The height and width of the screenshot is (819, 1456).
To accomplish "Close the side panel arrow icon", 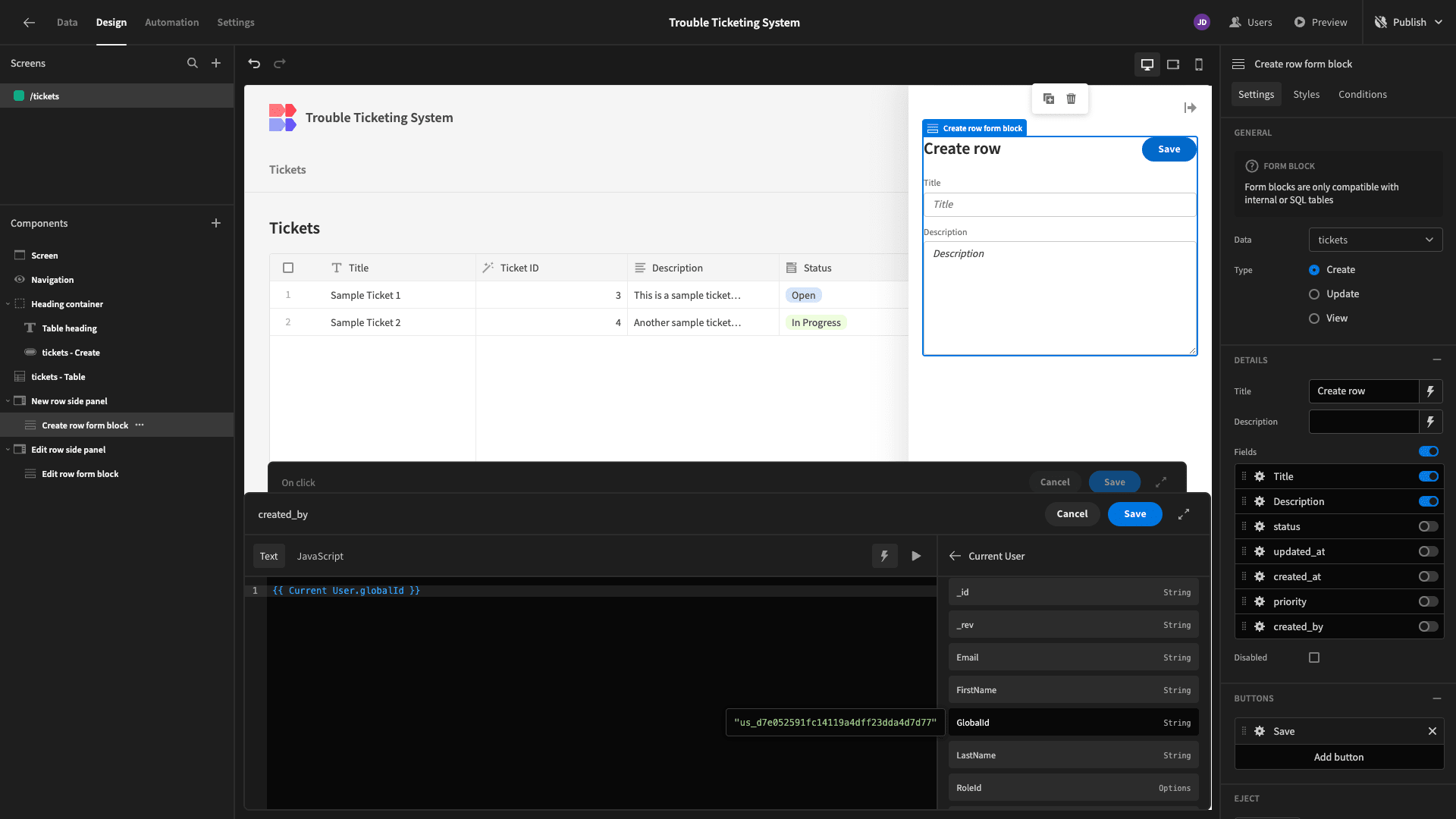I will click(1191, 108).
